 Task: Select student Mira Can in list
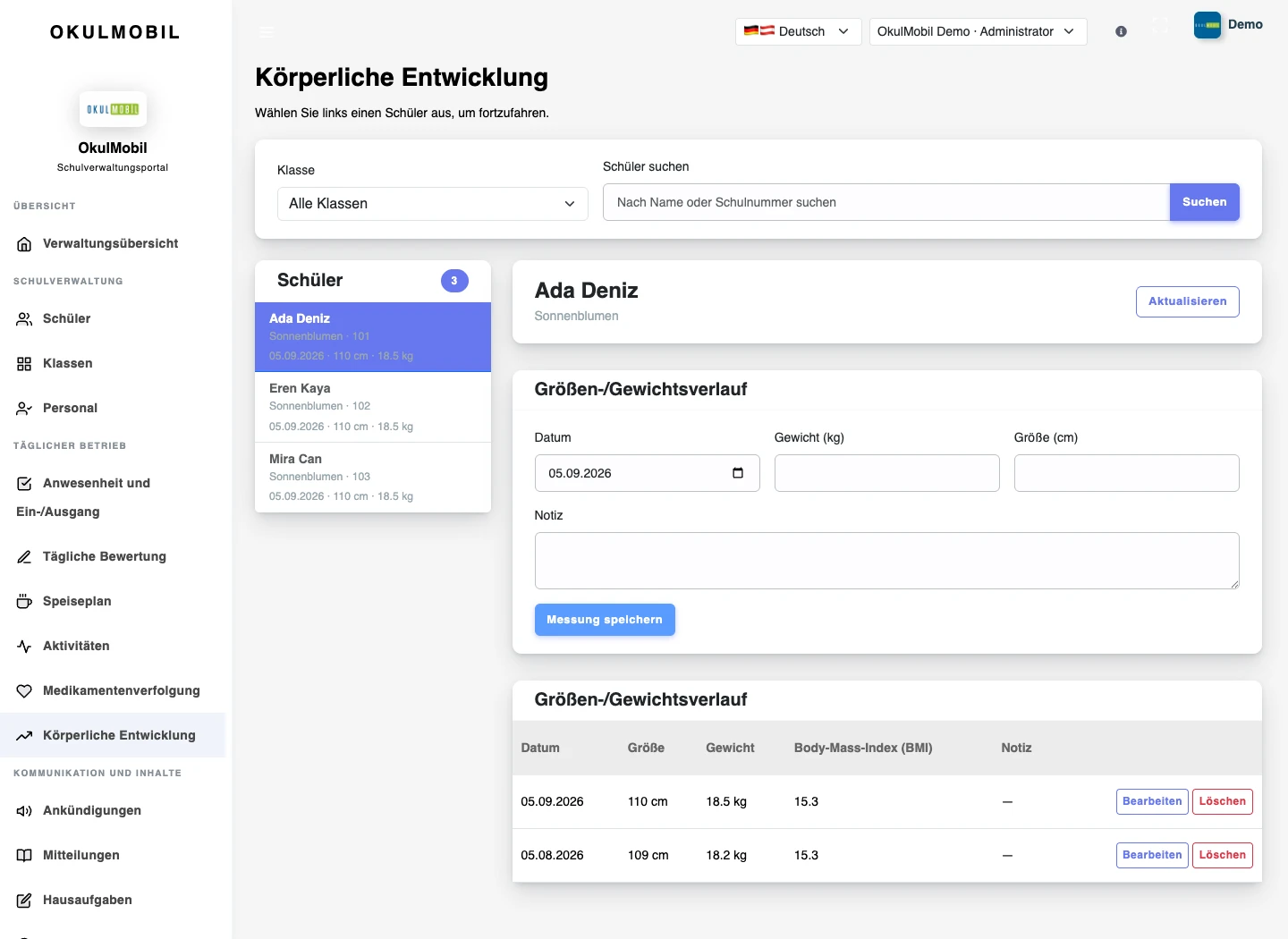click(373, 478)
